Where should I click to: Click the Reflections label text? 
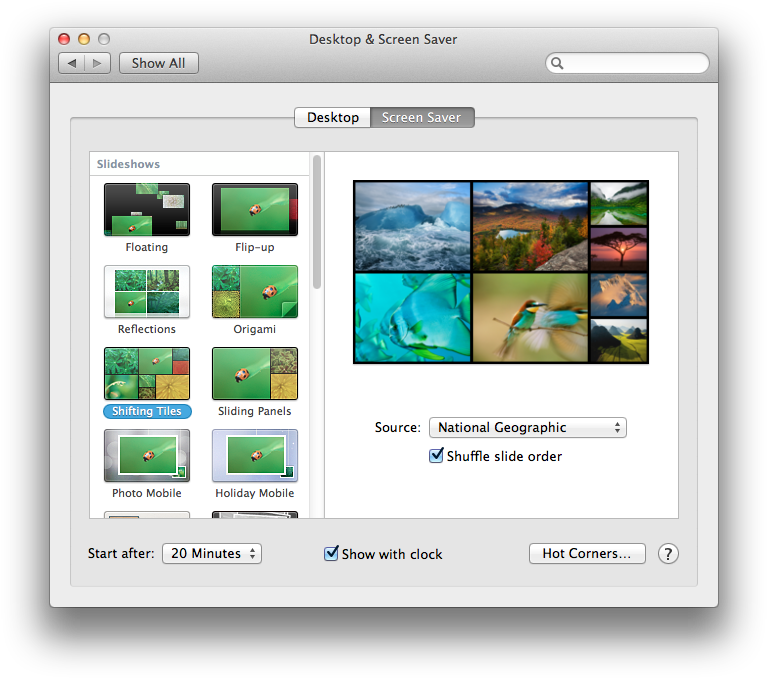[x=147, y=329]
